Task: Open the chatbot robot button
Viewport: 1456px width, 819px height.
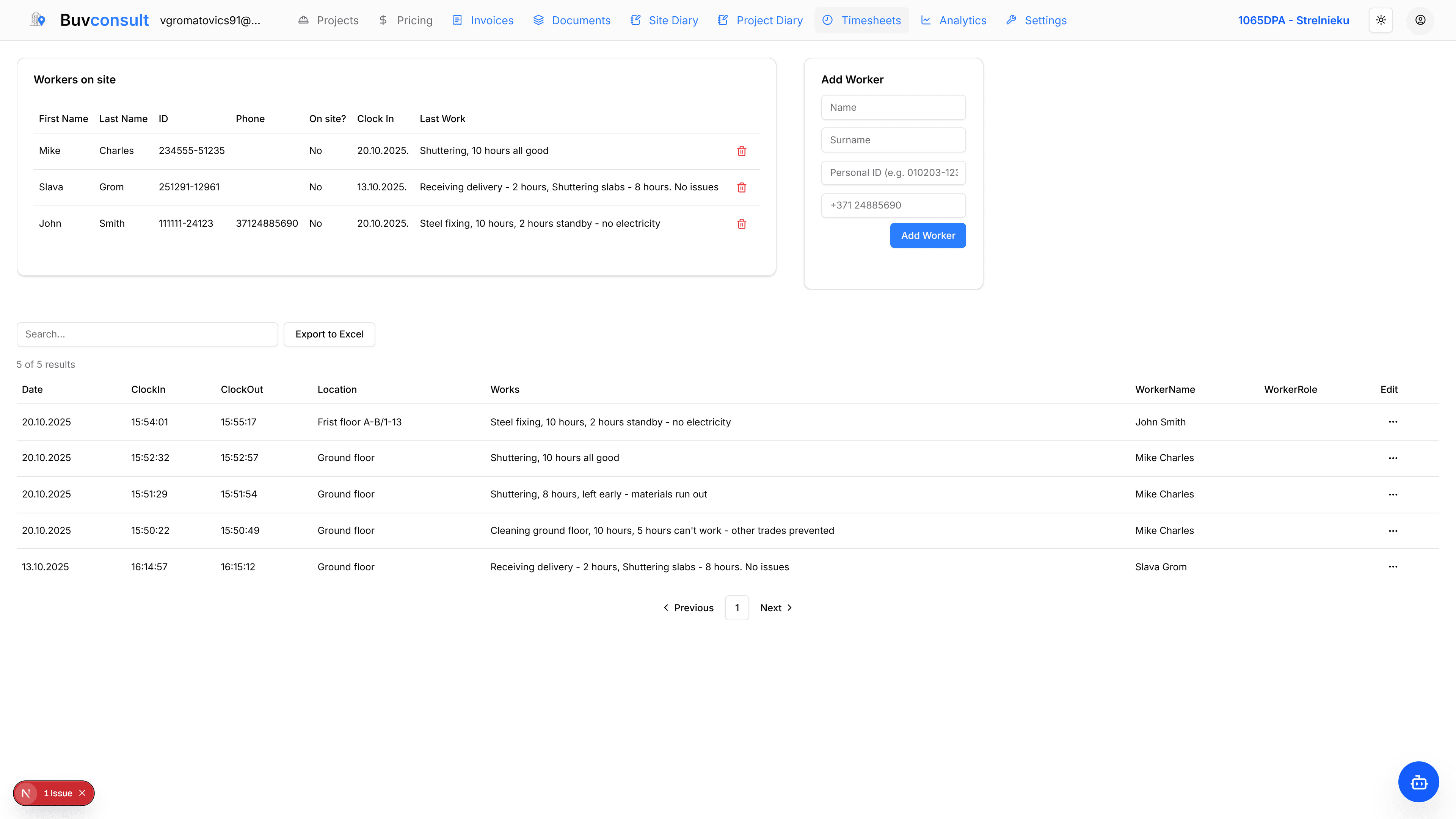Action: tap(1419, 782)
